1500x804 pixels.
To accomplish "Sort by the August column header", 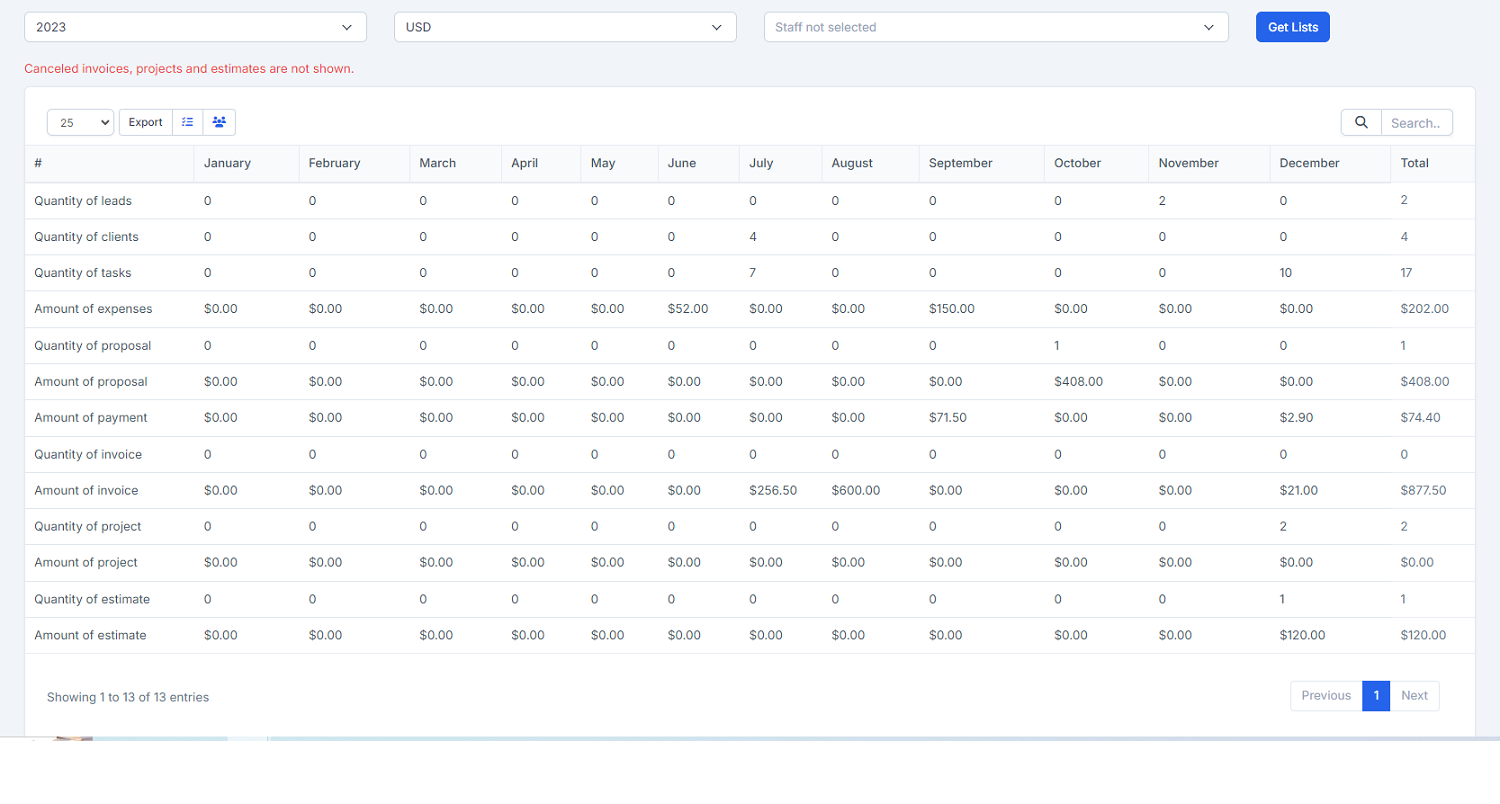I will [870, 163].
